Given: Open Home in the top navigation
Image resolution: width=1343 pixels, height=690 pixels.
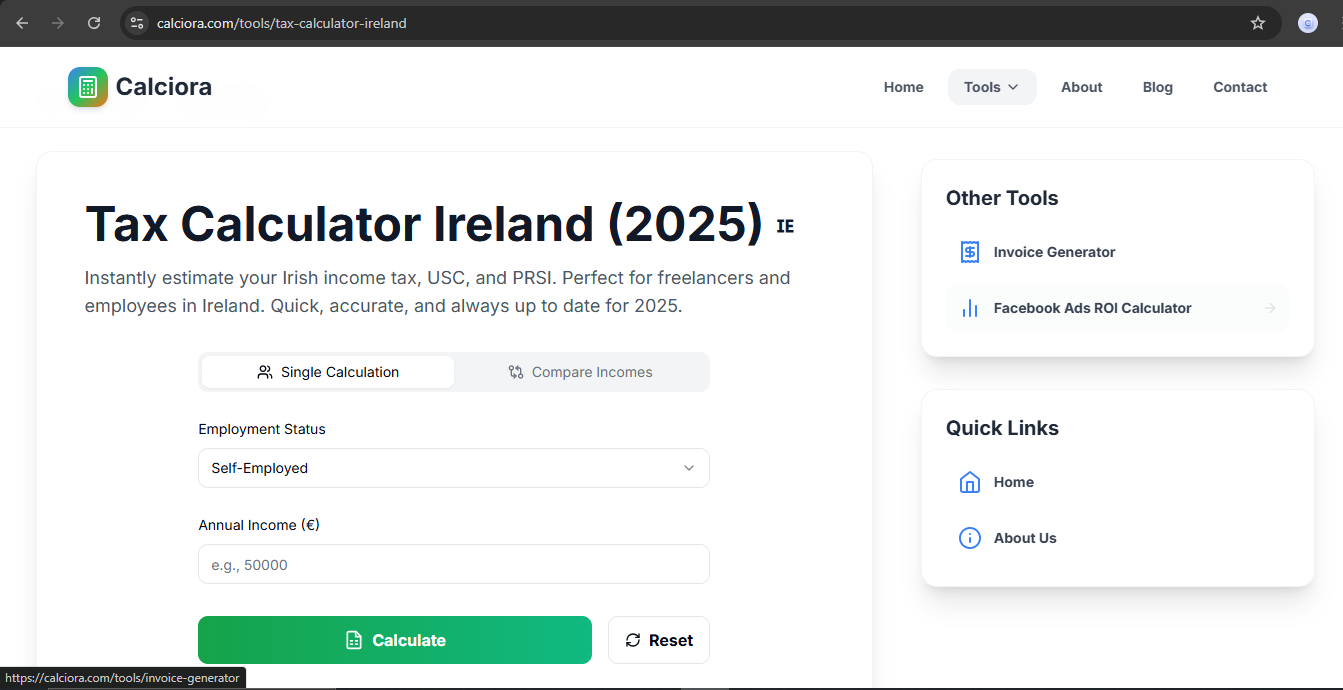Looking at the screenshot, I should tap(904, 87).
